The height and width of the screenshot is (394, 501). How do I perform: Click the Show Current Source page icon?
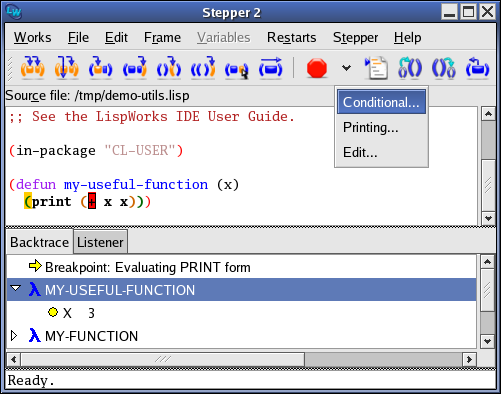[376, 68]
